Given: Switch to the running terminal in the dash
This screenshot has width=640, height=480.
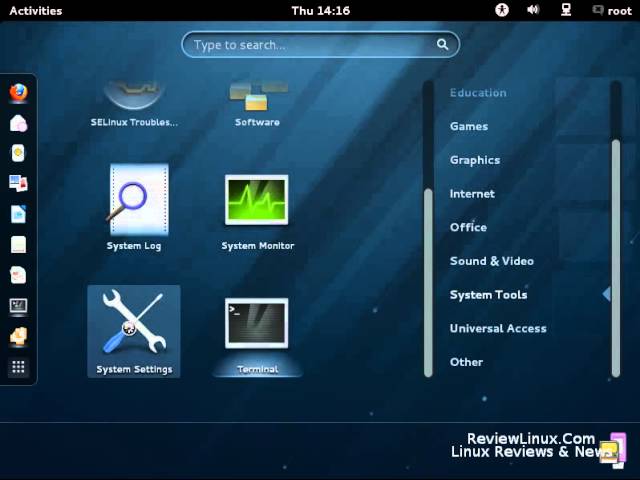Looking at the screenshot, I should coord(18,306).
